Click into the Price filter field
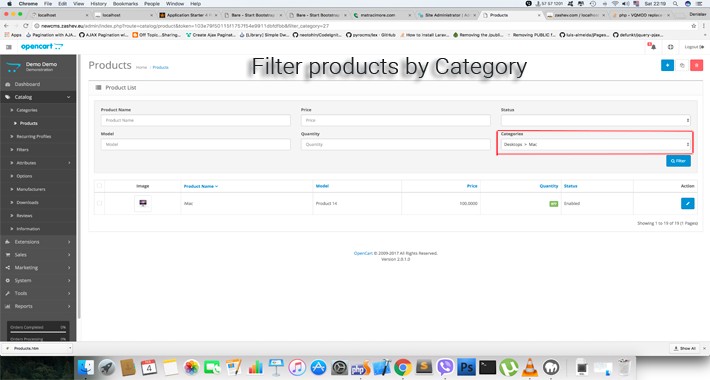 [x=396, y=120]
